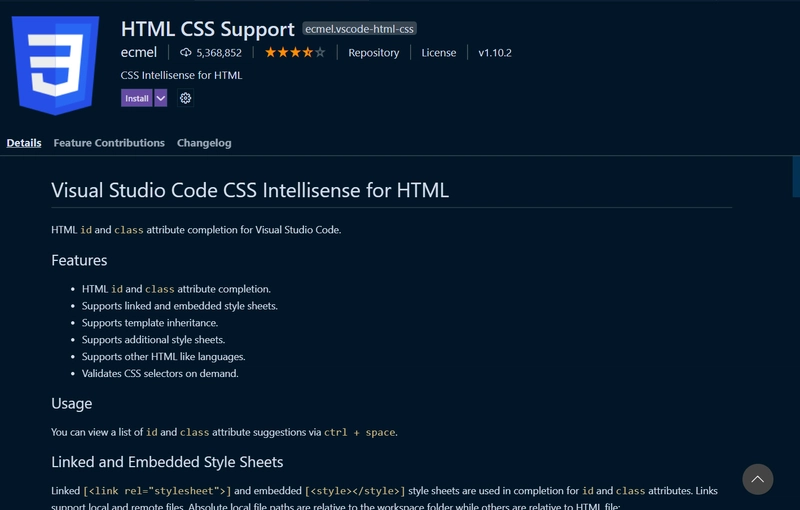This screenshot has width=800, height=510.
Task: Click the '<link rel="stylesheet">' code snippet
Action: (x=157, y=491)
